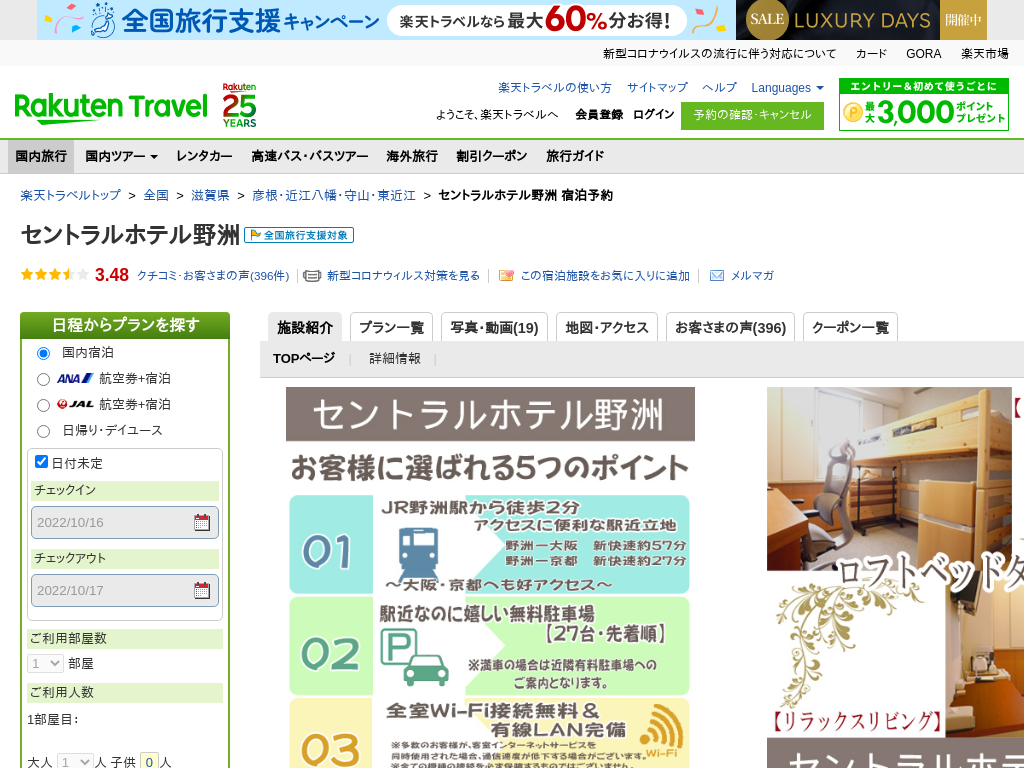Open 海外旅行 navigation item
This screenshot has height=768, width=1024.
click(x=412, y=156)
